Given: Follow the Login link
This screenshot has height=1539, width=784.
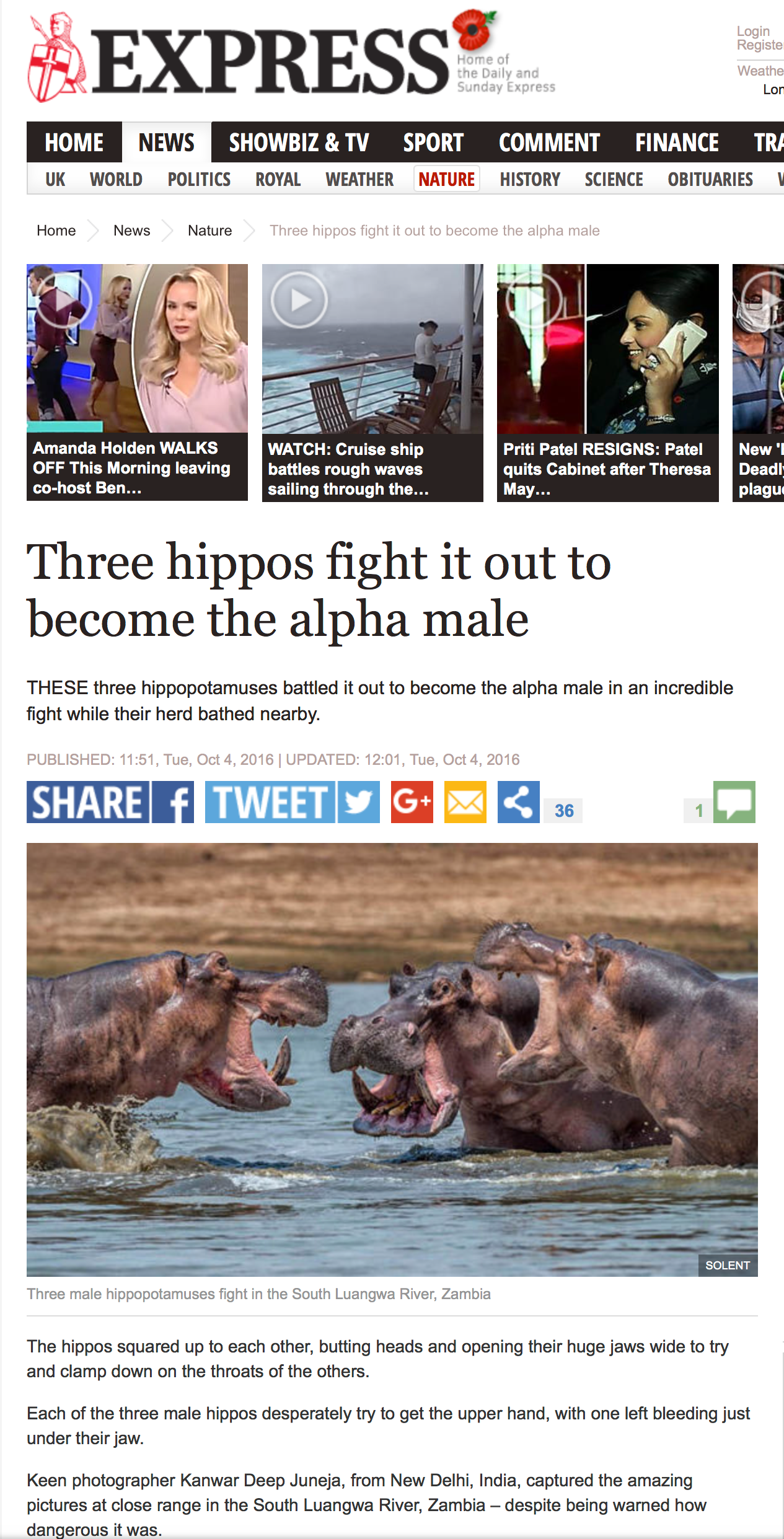Looking at the screenshot, I should pyautogui.click(x=753, y=31).
